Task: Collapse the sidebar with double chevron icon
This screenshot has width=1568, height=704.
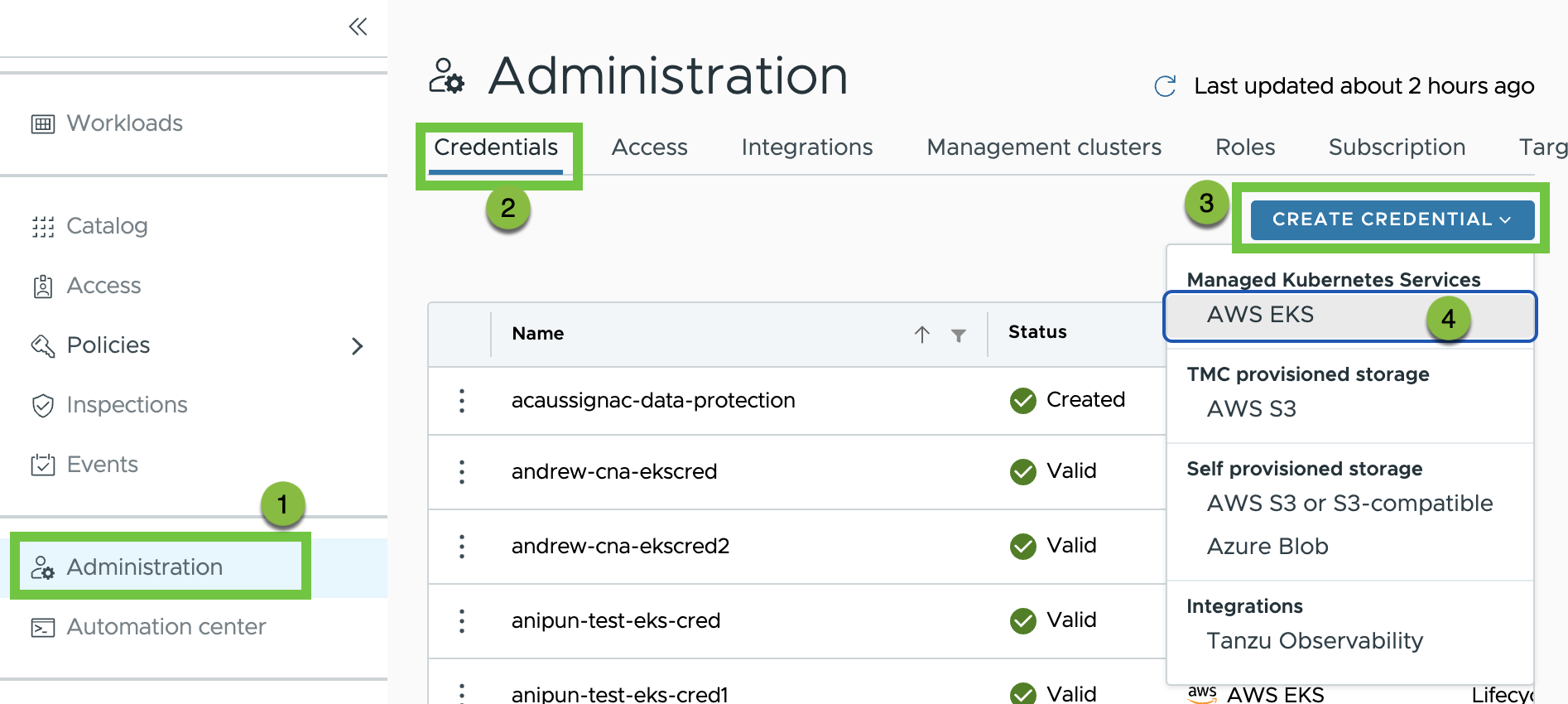Action: [358, 27]
